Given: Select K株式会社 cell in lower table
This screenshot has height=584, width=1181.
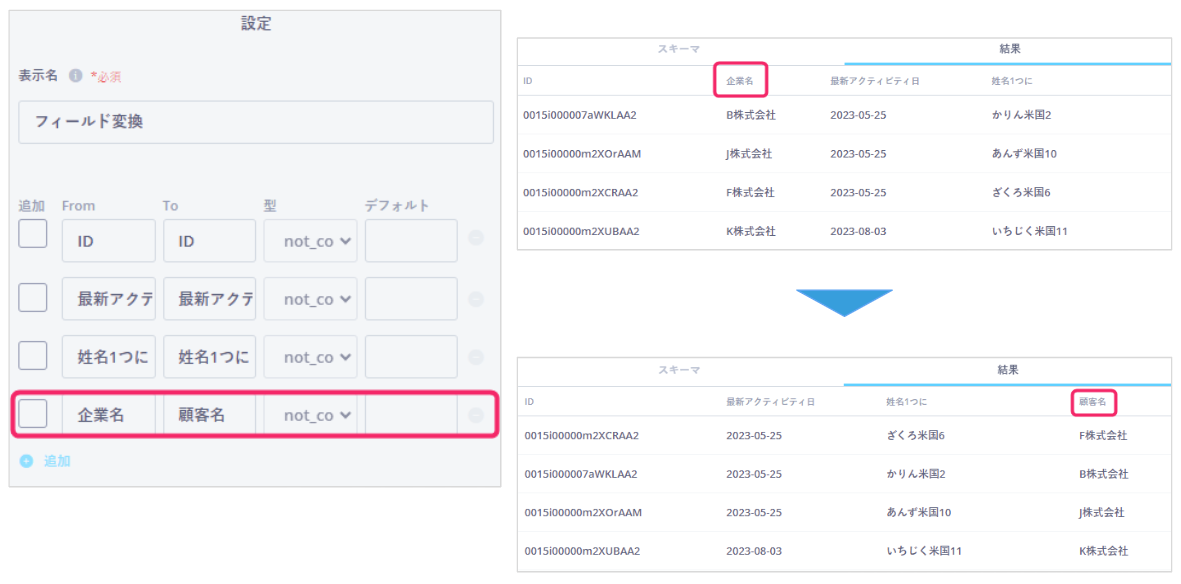Looking at the screenshot, I should click(1103, 551).
